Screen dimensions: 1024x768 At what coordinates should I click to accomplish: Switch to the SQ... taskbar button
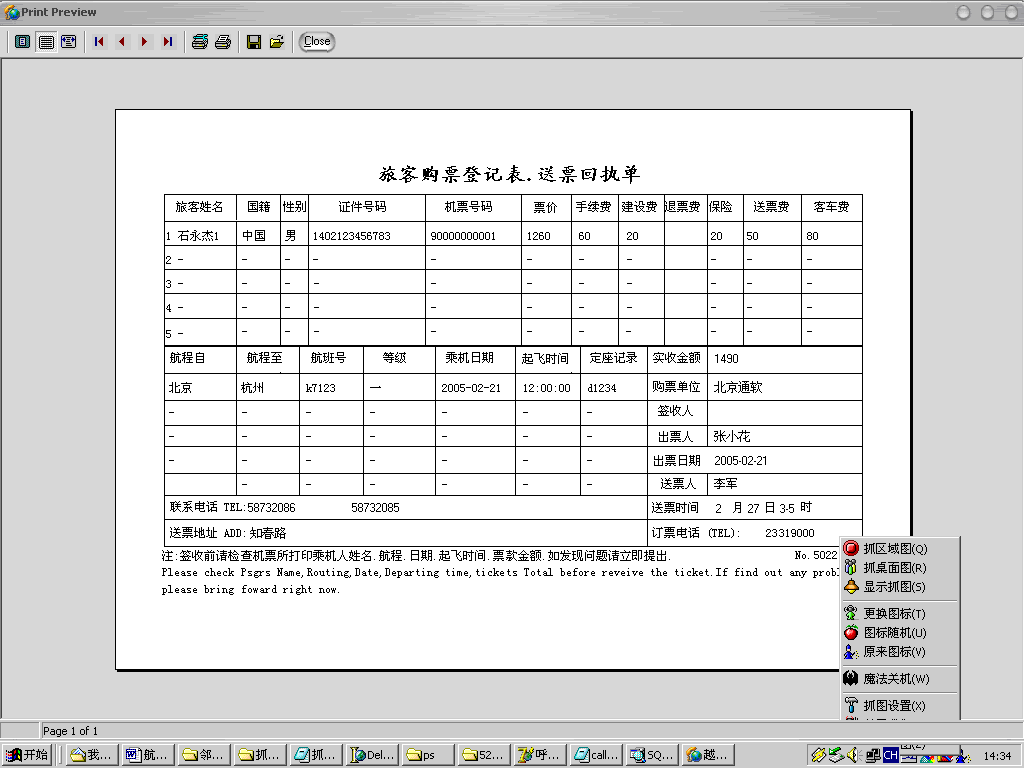[x=653, y=755]
